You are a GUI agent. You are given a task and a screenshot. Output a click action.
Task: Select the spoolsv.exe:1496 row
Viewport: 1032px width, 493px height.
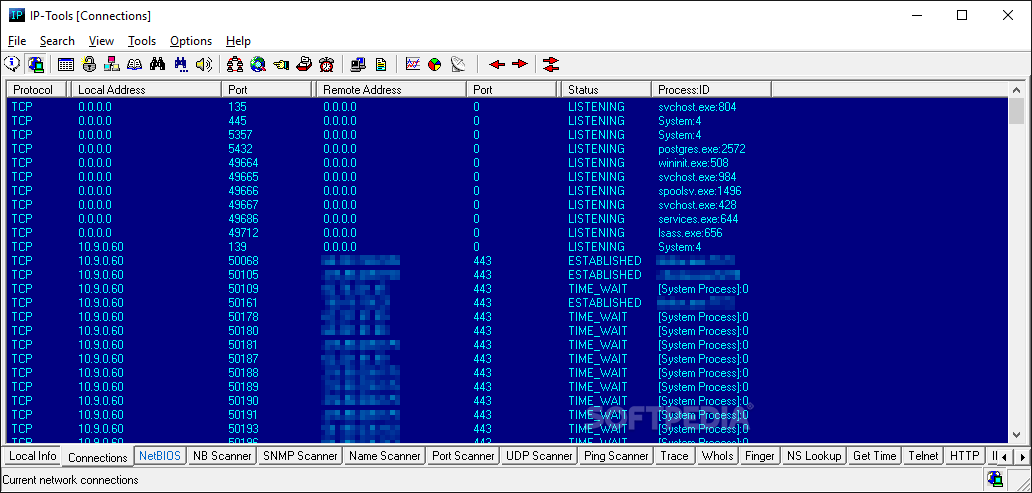tap(507, 191)
